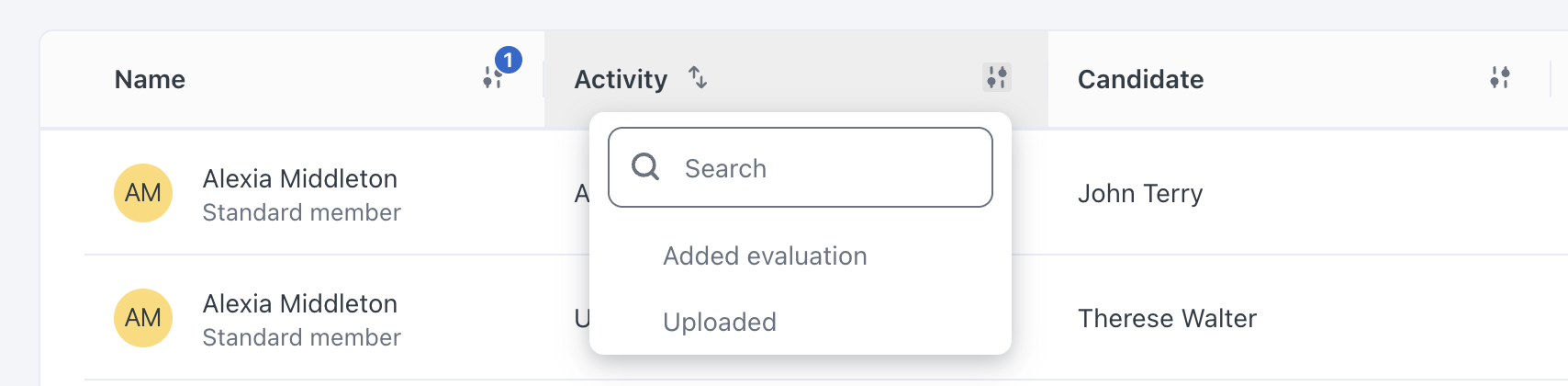Select the Uploaded filter option
This screenshot has height=386, width=1568.
pyautogui.click(x=720, y=322)
